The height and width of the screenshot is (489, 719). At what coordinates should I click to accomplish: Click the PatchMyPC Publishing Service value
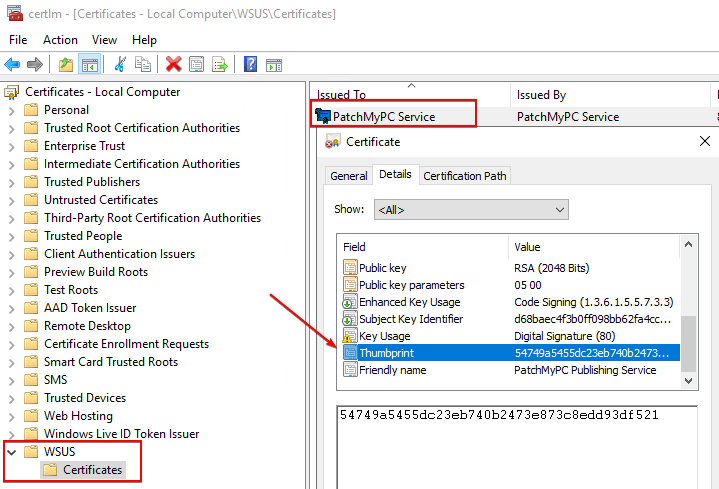click(x=585, y=370)
